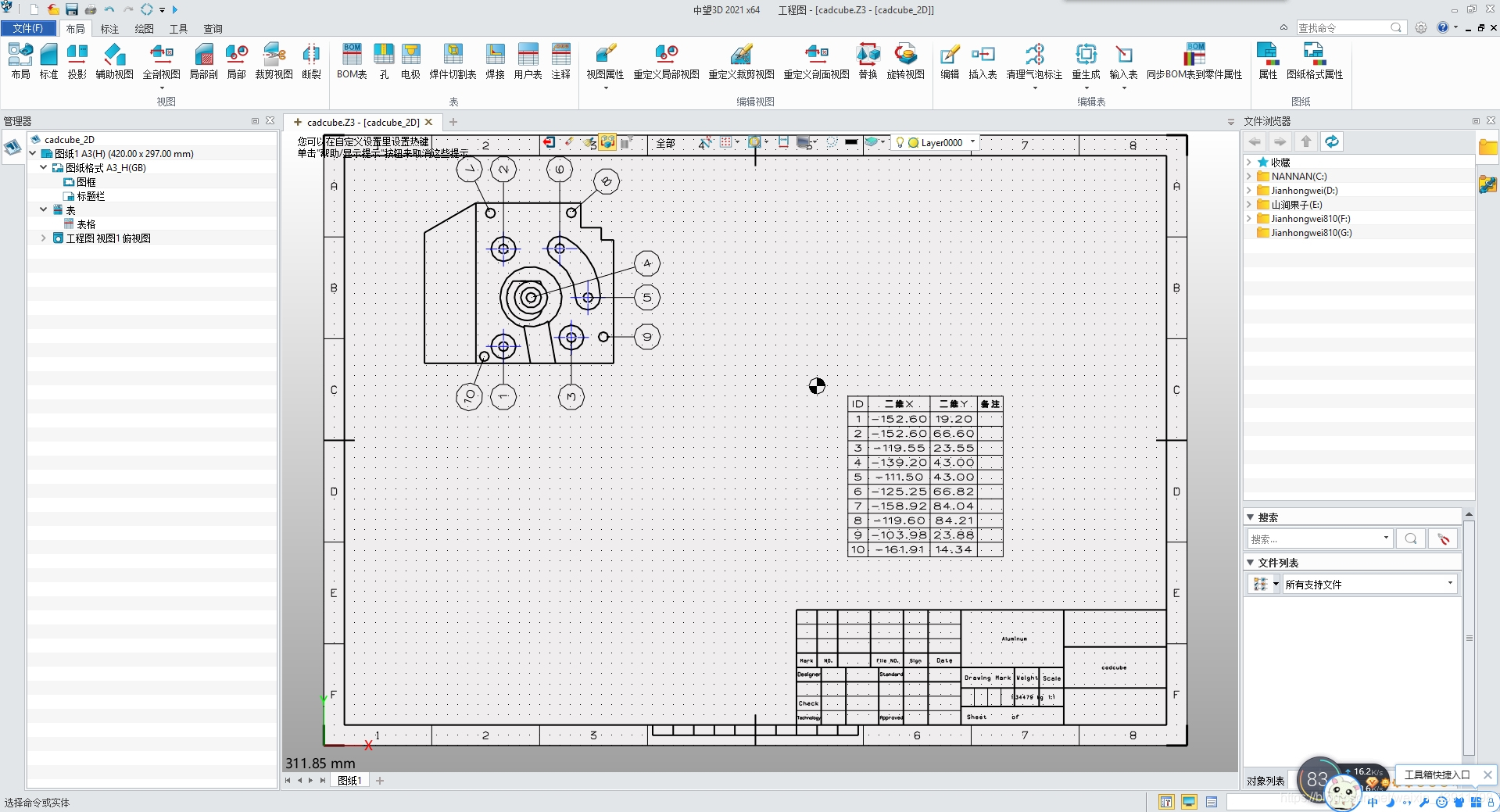The width and height of the screenshot is (1500, 812).
Task: Switch to the 绘图 ribbon tab
Action: coord(144,29)
